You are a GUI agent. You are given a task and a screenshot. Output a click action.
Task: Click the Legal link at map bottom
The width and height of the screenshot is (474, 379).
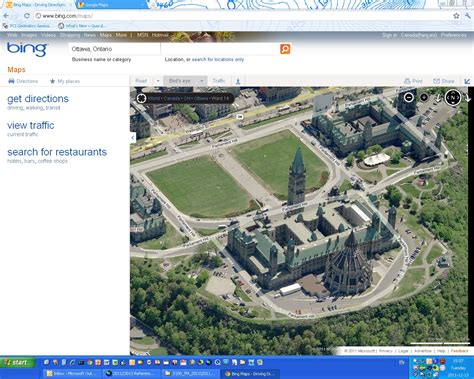(x=403, y=351)
